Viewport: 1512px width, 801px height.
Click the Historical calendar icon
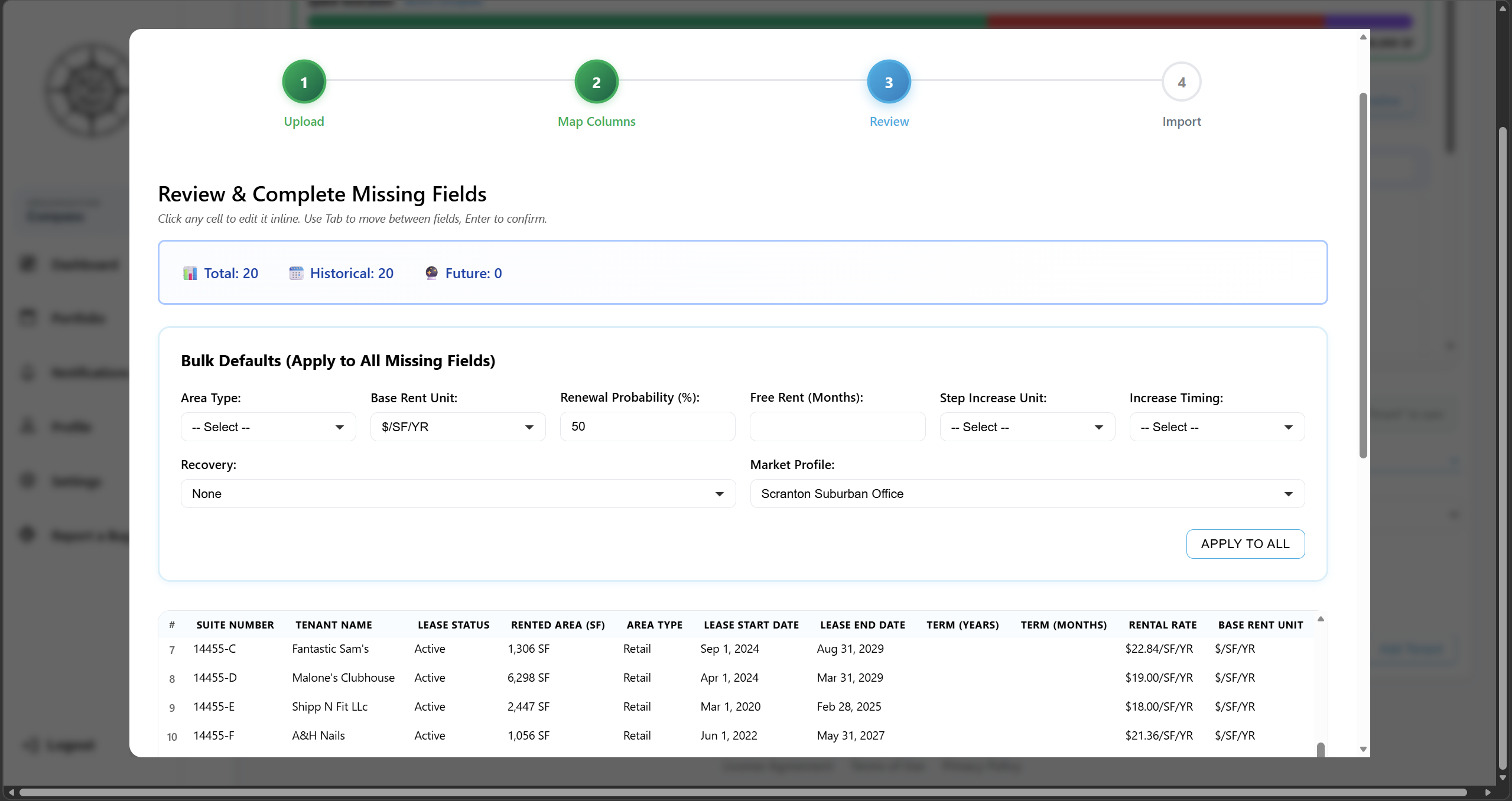click(x=297, y=273)
